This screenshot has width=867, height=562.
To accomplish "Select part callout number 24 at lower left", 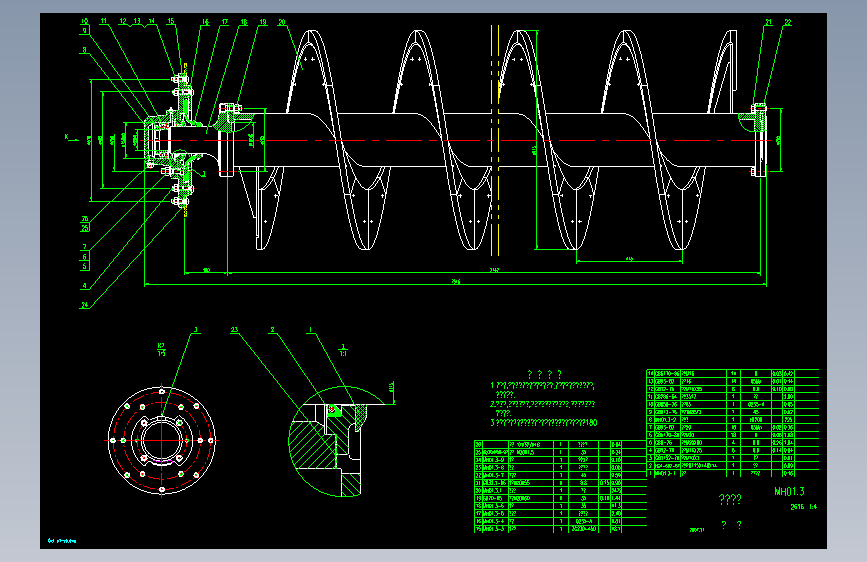I will tap(85, 305).
